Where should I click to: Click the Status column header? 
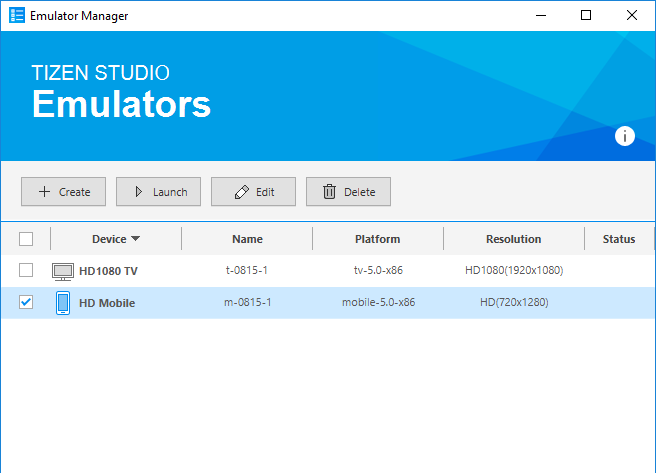coord(618,239)
